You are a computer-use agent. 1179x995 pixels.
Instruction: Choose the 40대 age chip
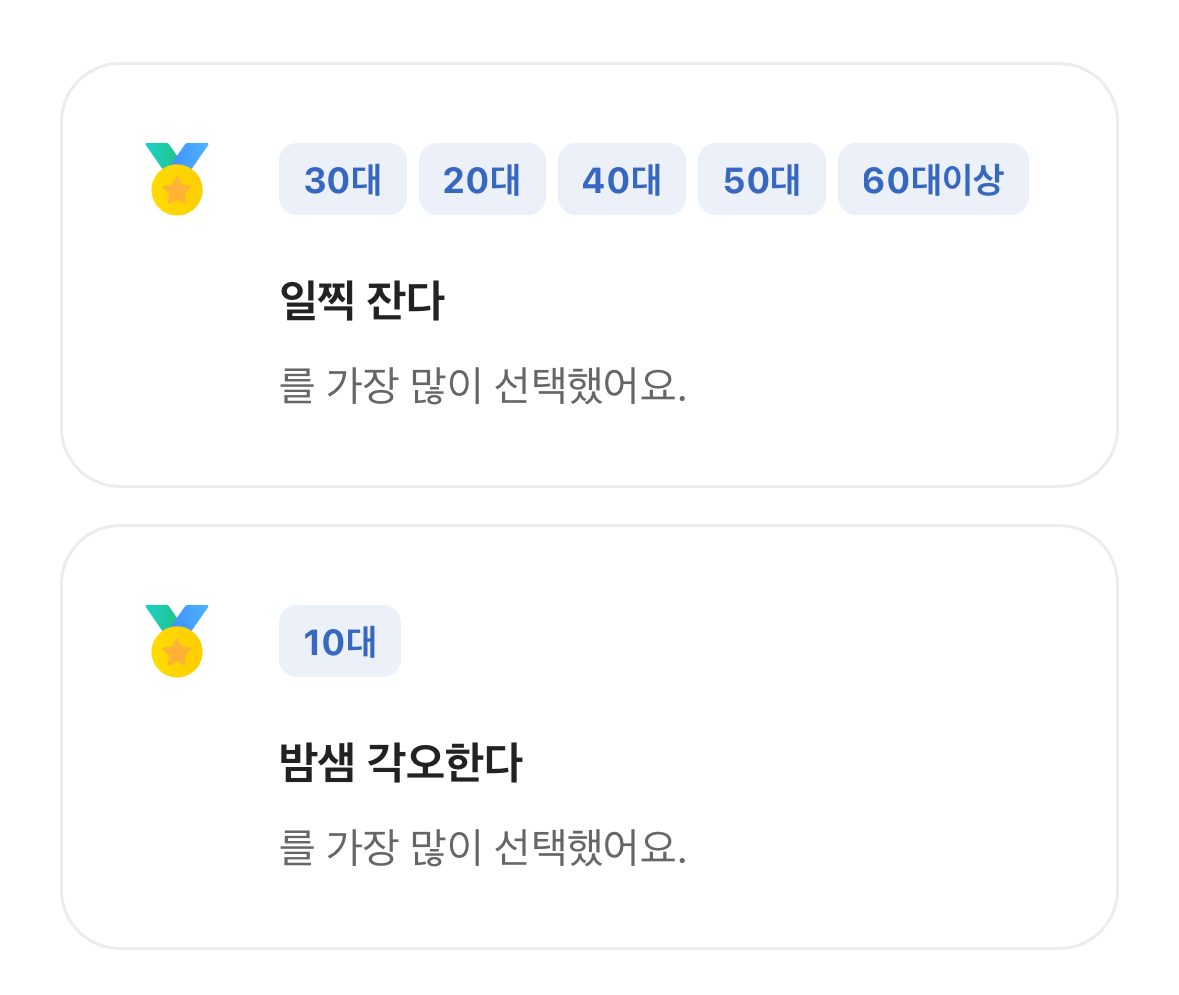click(622, 180)
